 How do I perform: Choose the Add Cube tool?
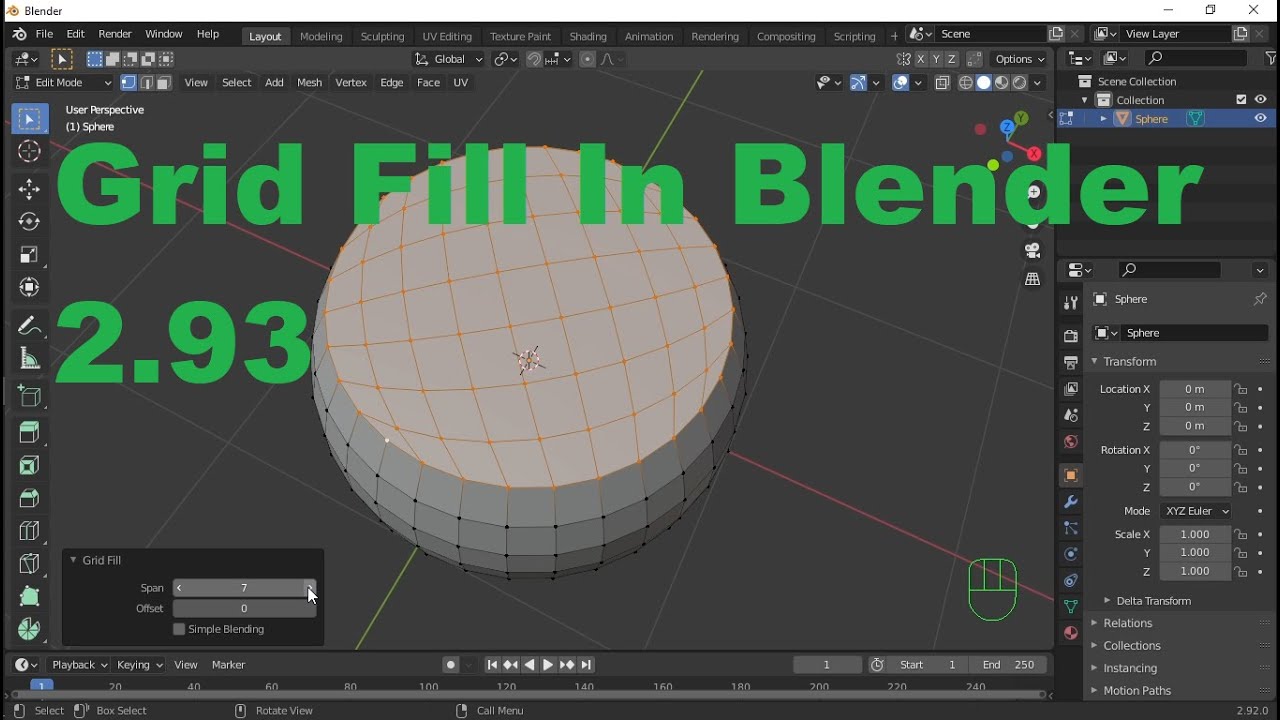click(x=29, y=396)
